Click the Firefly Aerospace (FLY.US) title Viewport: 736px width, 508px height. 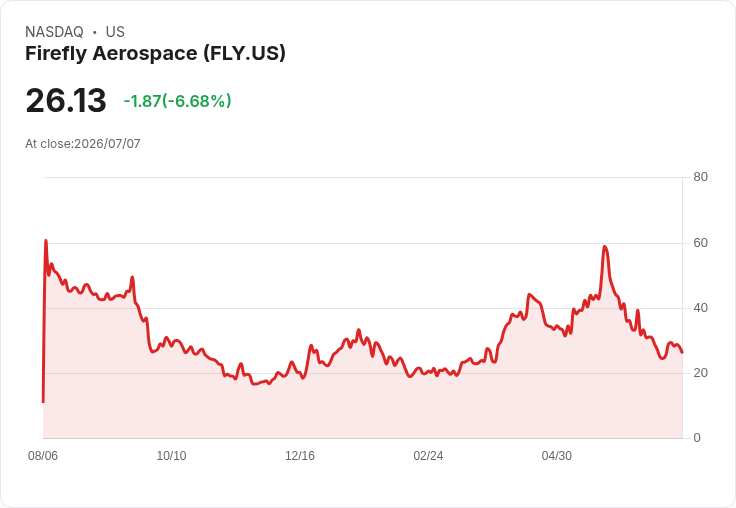coord(155,54)
